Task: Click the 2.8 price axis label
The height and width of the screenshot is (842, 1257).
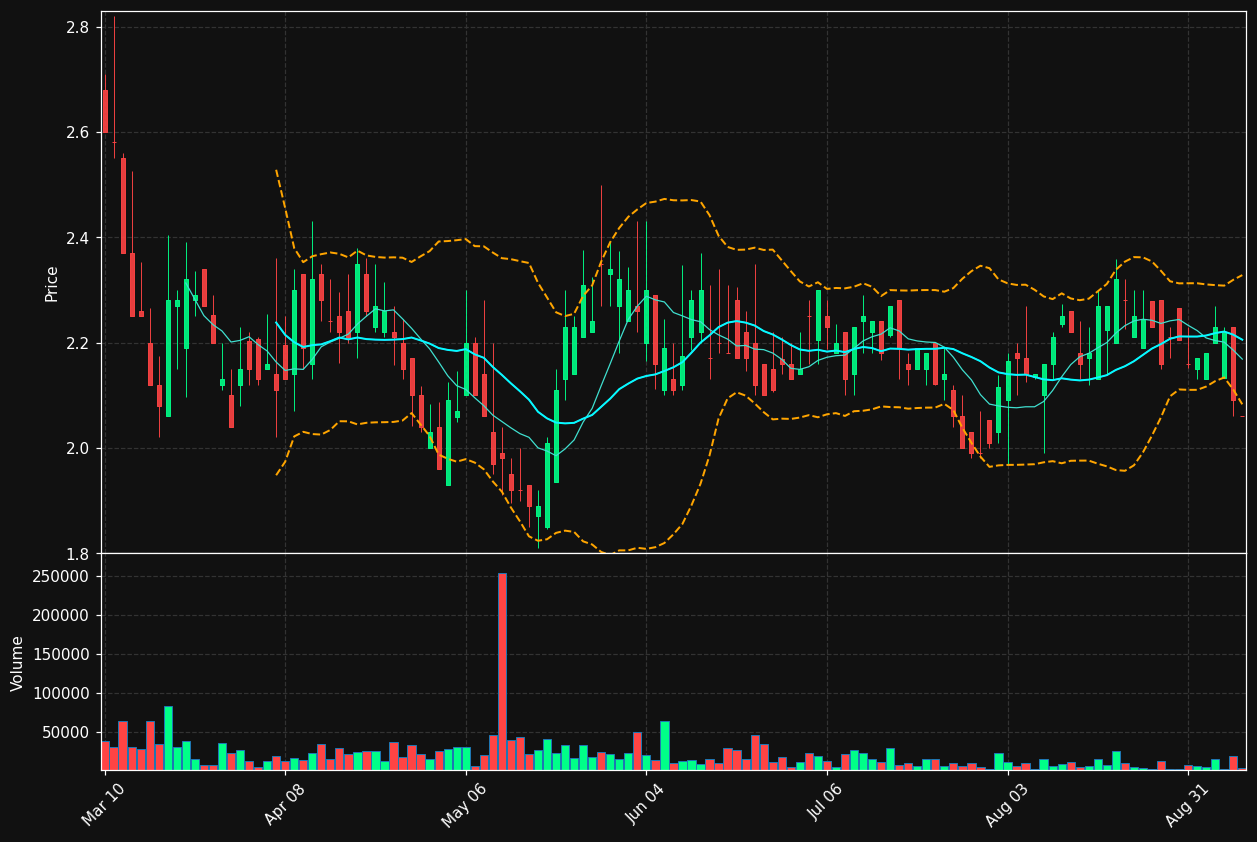Action: [x=77, y=27]
